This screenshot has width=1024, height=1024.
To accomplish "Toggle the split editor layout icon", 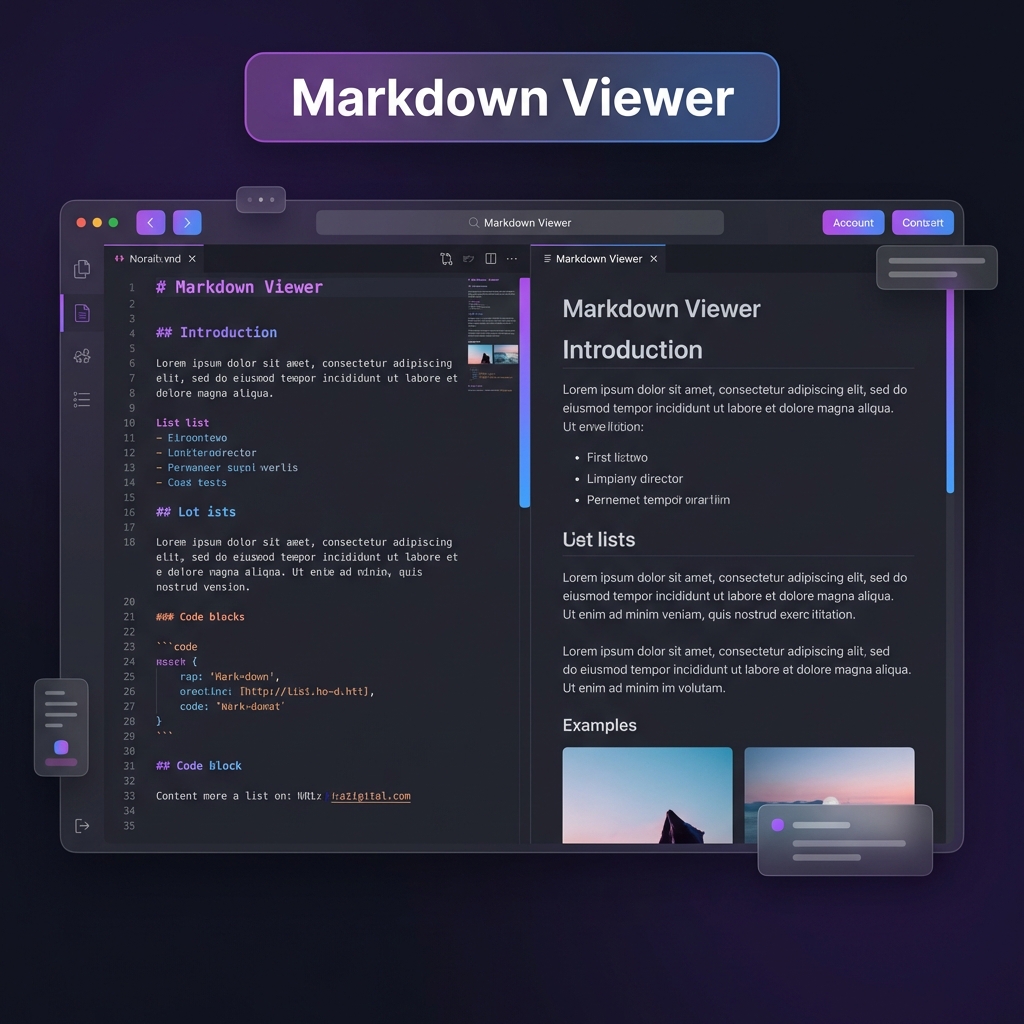I will [490, 258].
